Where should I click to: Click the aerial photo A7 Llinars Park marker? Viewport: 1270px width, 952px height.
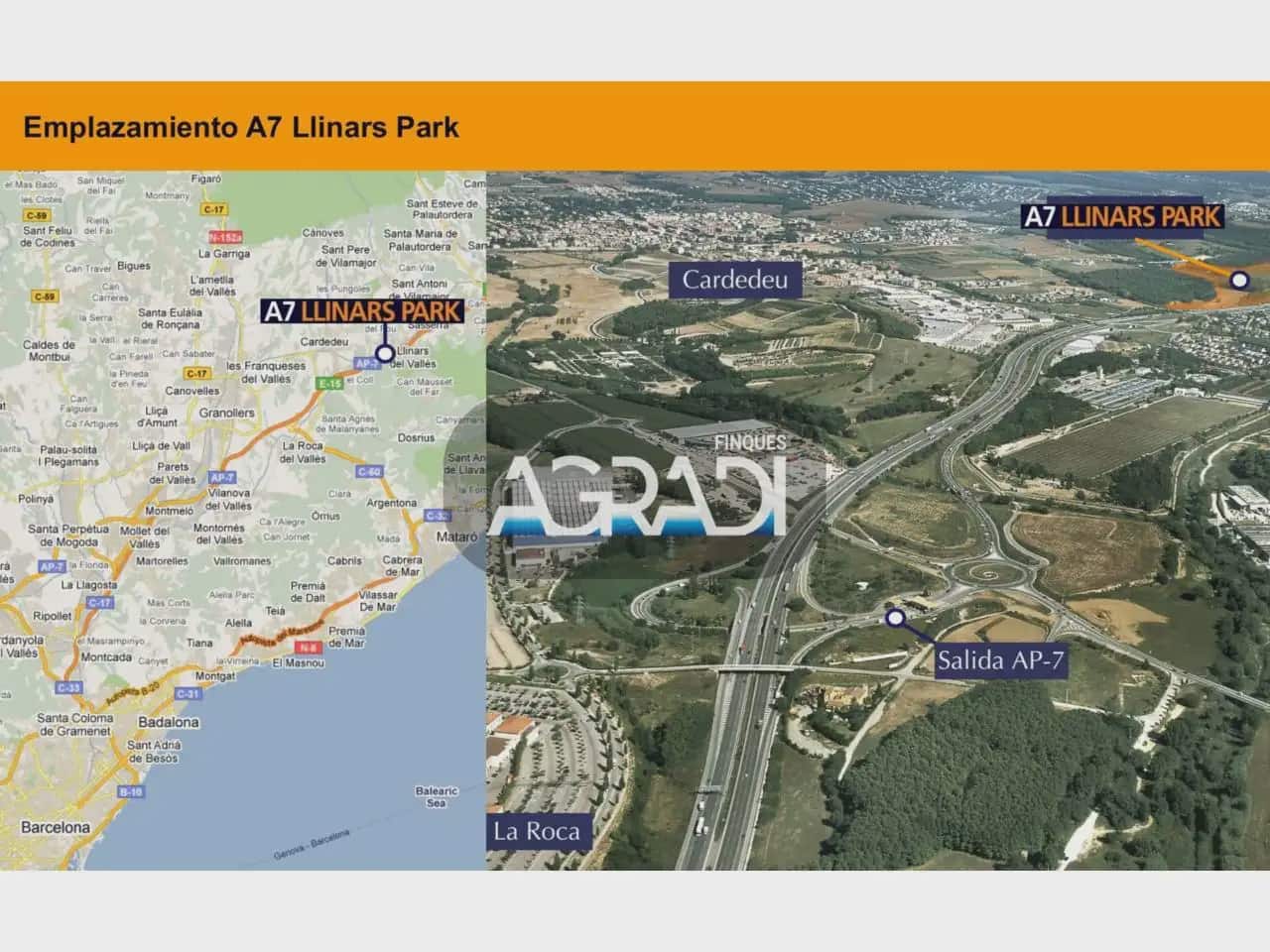pos(1239,280)
